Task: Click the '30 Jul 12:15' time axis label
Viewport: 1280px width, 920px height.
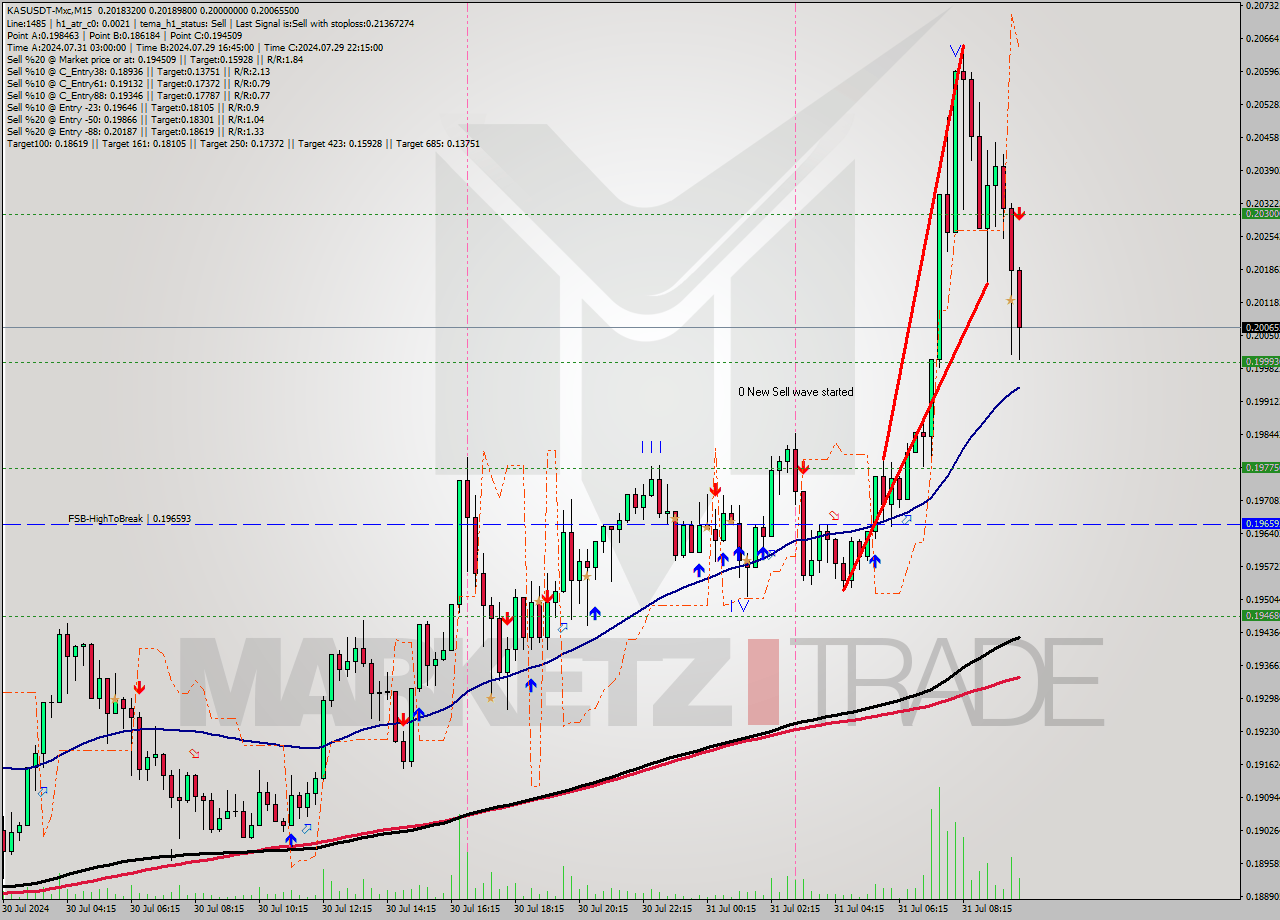Action: click(347, 910)
